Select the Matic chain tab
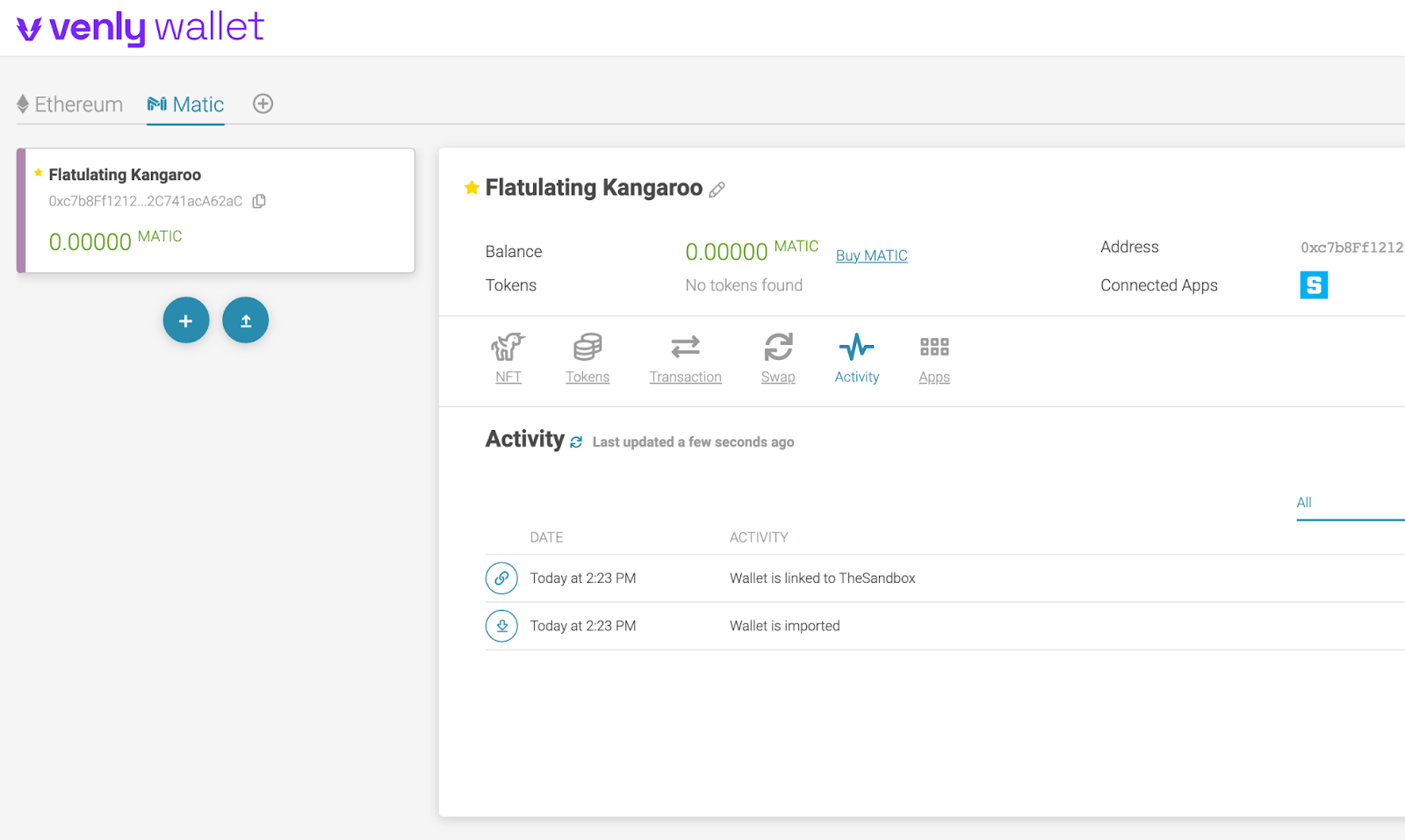The width and height of the screenshot is (1405, 840). click(186, 104)
